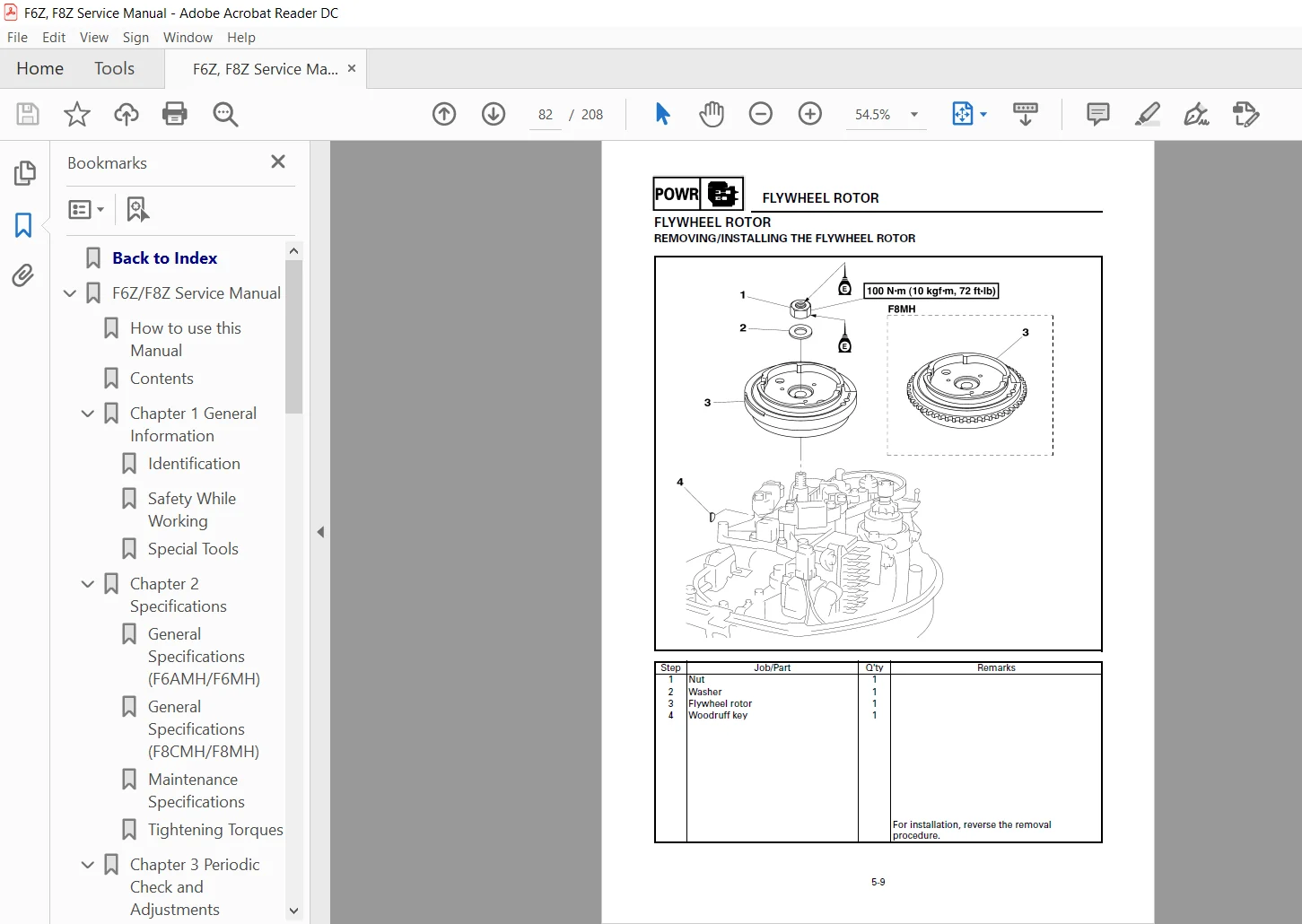The width and height of the screenshot is (1302, 924).
Task: Open the Help menu
Action: pyautogui.click(x=241, y=38)
